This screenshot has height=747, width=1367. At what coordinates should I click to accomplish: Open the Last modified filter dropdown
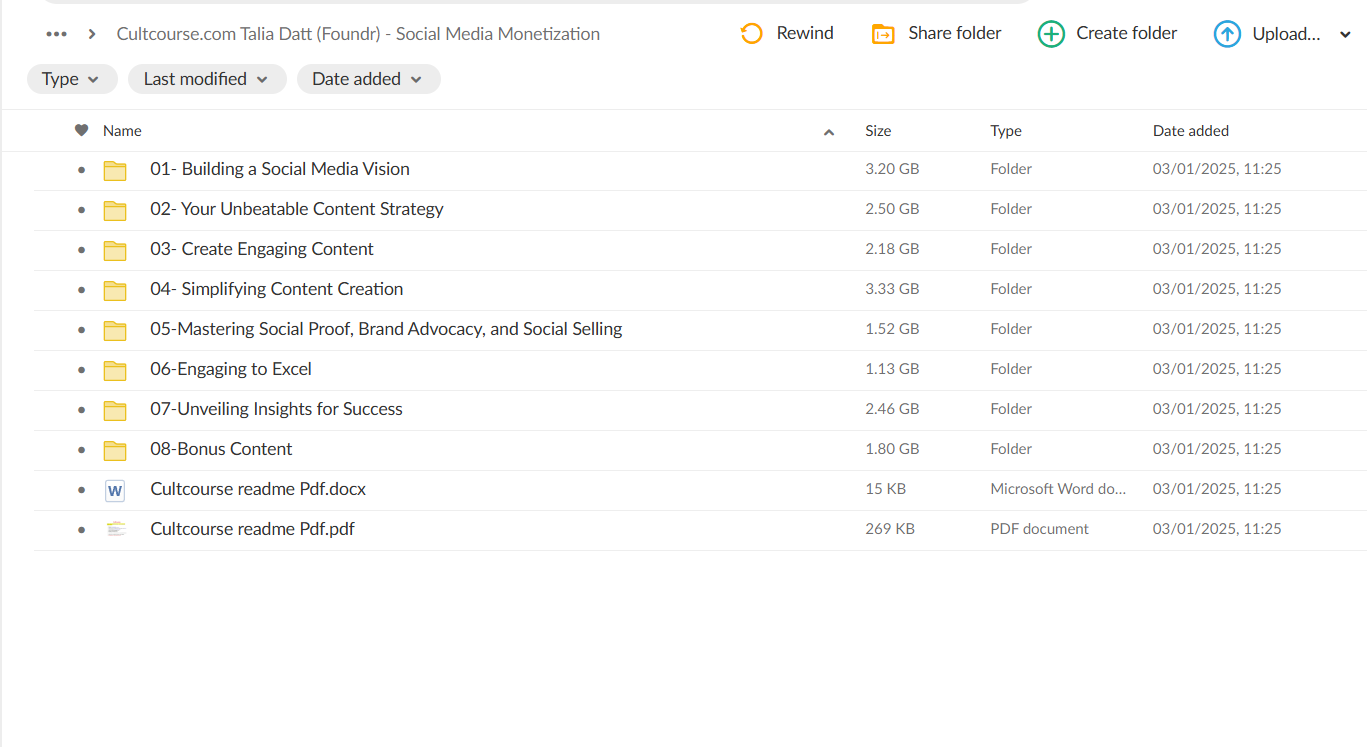(207, 79)
